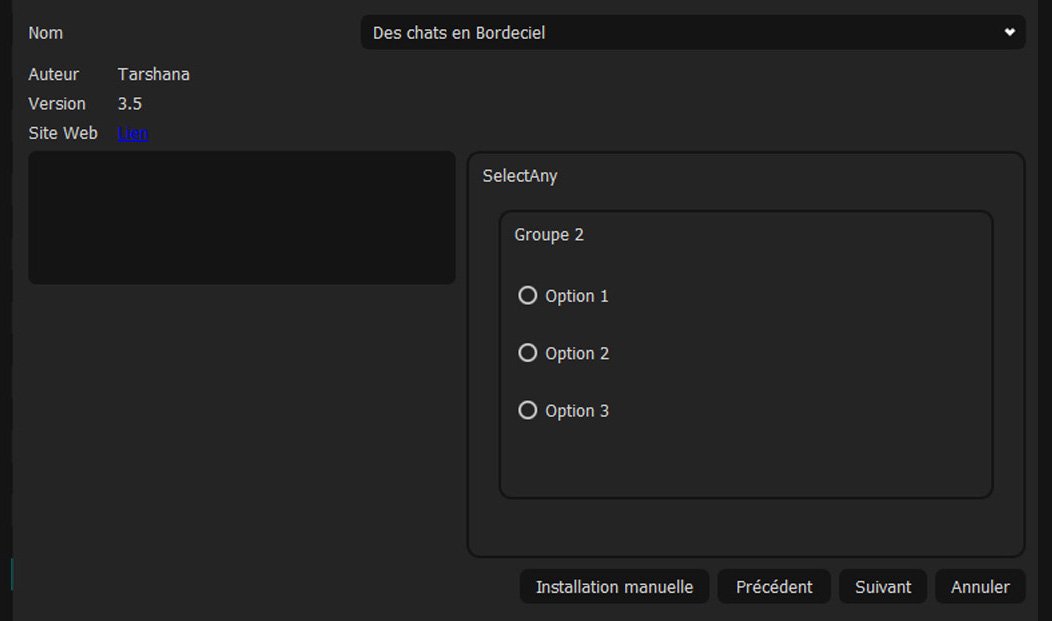Click the Option 1 text label
This screenshot has width=1052, height=621.
coord(577,296)
